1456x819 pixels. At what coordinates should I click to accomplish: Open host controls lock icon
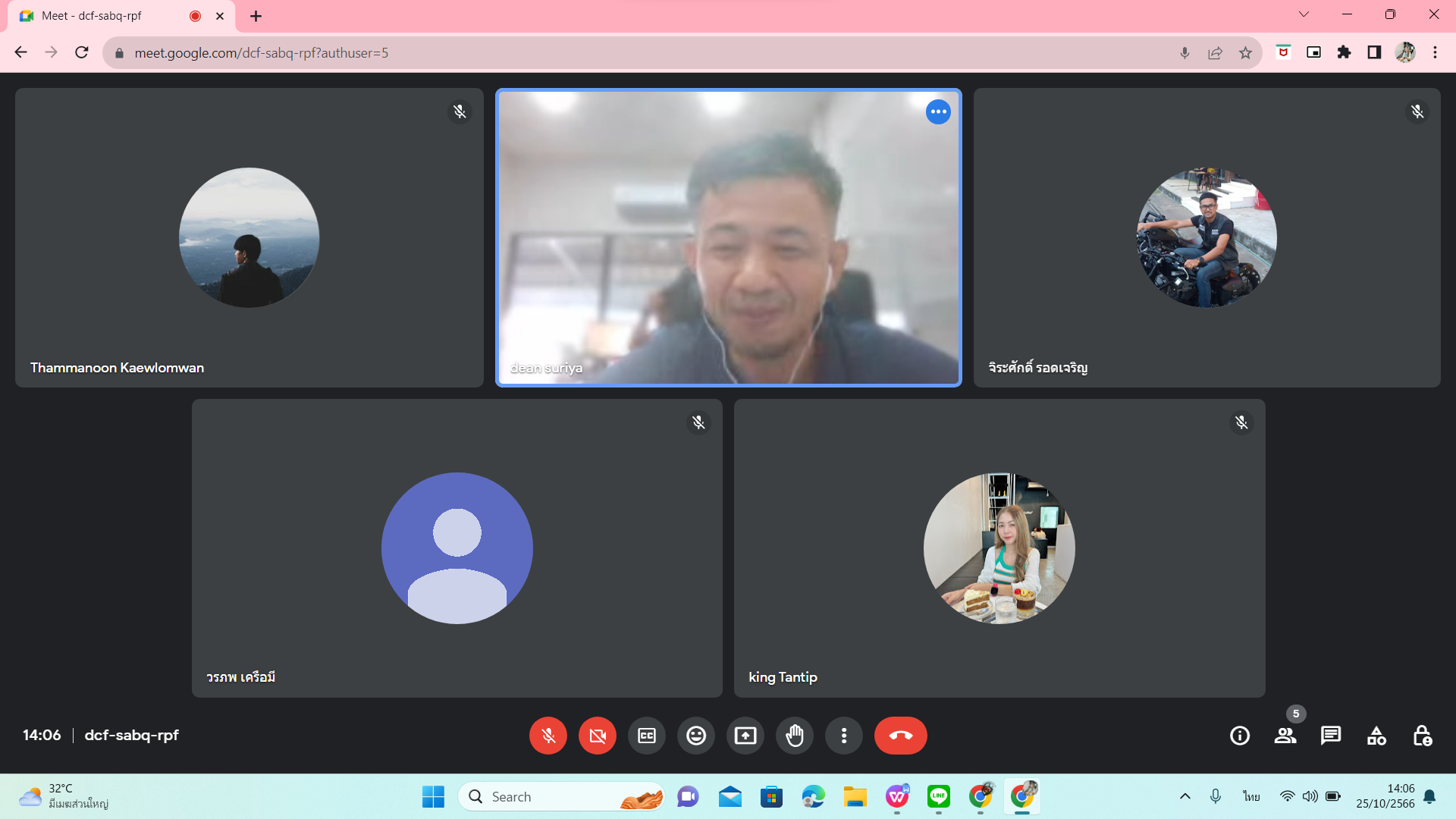click(x=1422, y=736)
